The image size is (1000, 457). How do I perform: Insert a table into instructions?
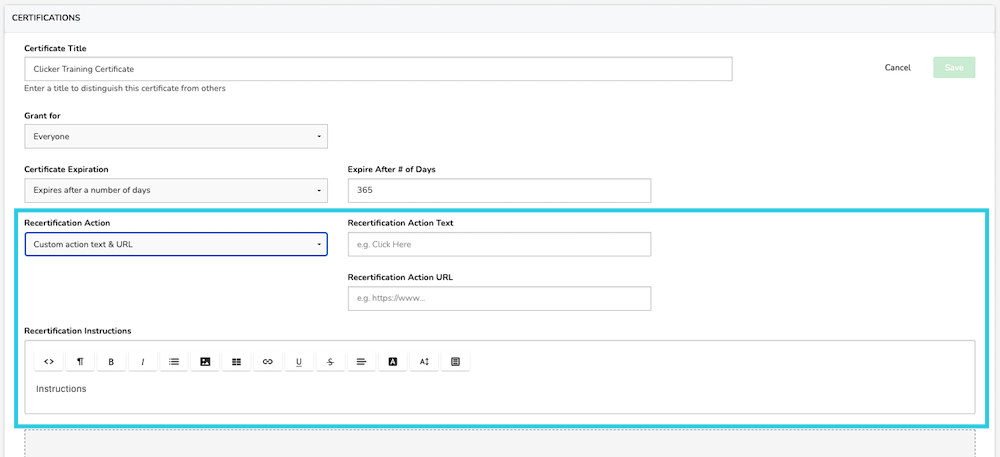[x=237, y=361]
